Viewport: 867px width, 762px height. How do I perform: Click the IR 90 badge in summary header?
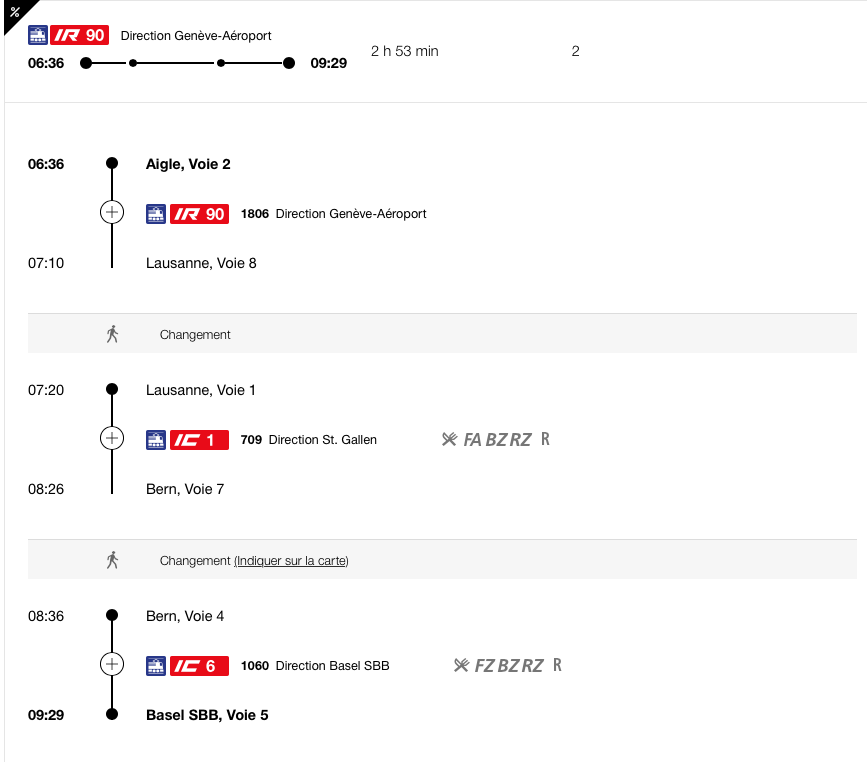[x=80, y=35]
